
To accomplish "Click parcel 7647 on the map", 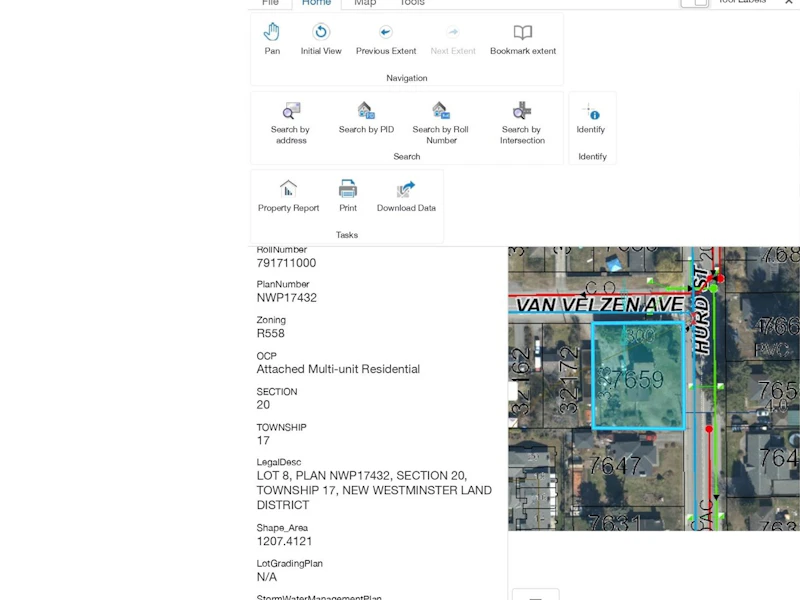I will [615, 465].
